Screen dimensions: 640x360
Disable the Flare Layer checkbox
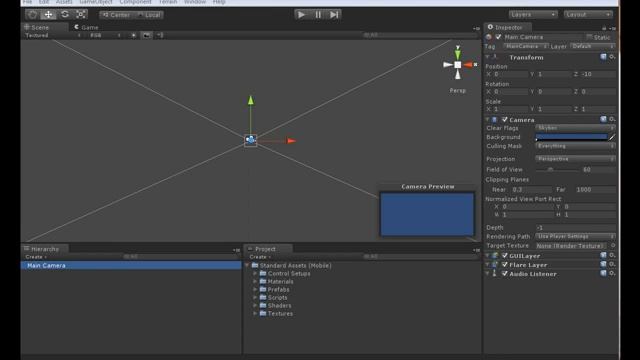pos(504,264)
